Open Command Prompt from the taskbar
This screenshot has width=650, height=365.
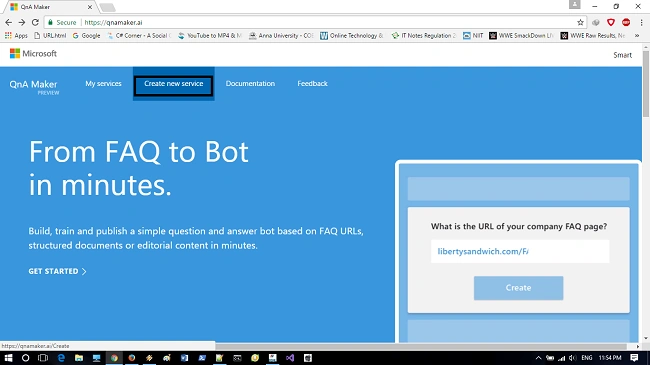tap(237, 358)
